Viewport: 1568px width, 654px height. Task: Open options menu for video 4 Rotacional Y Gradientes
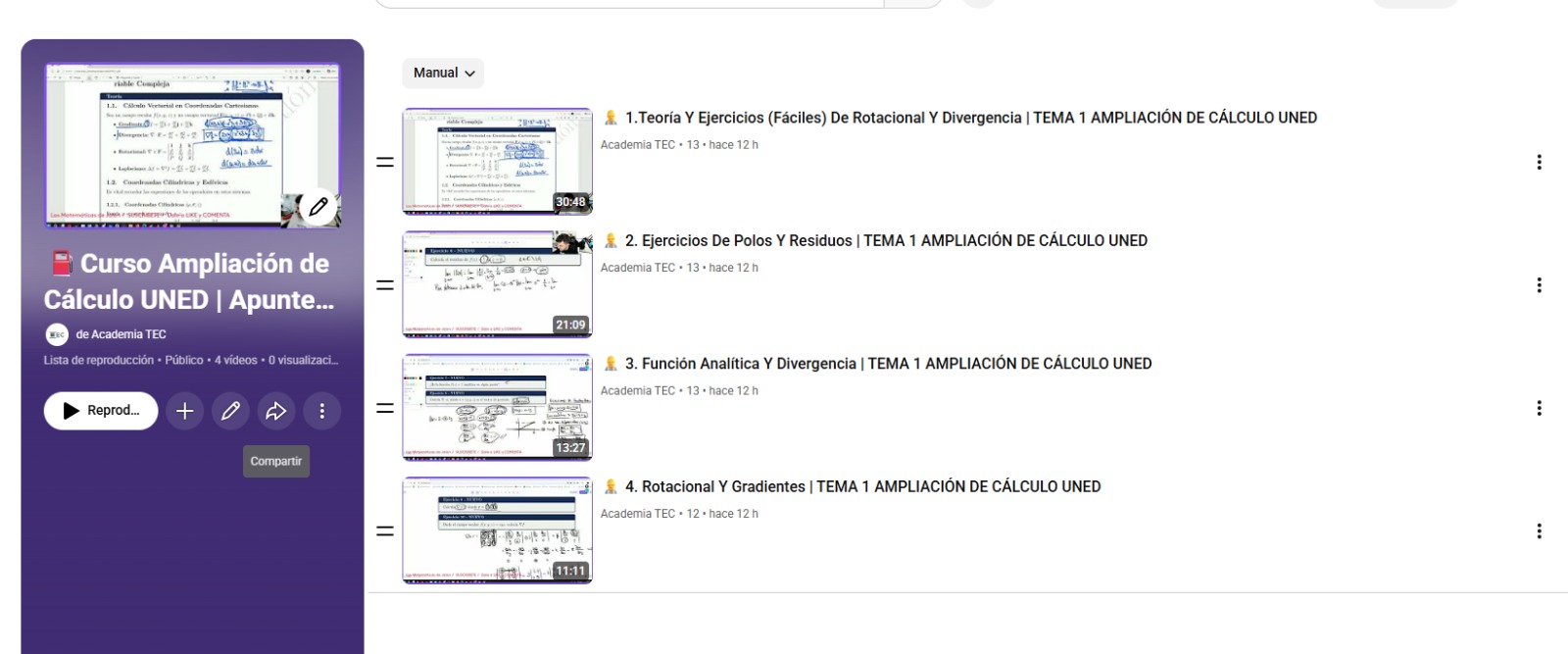[x=1539, y=530]
